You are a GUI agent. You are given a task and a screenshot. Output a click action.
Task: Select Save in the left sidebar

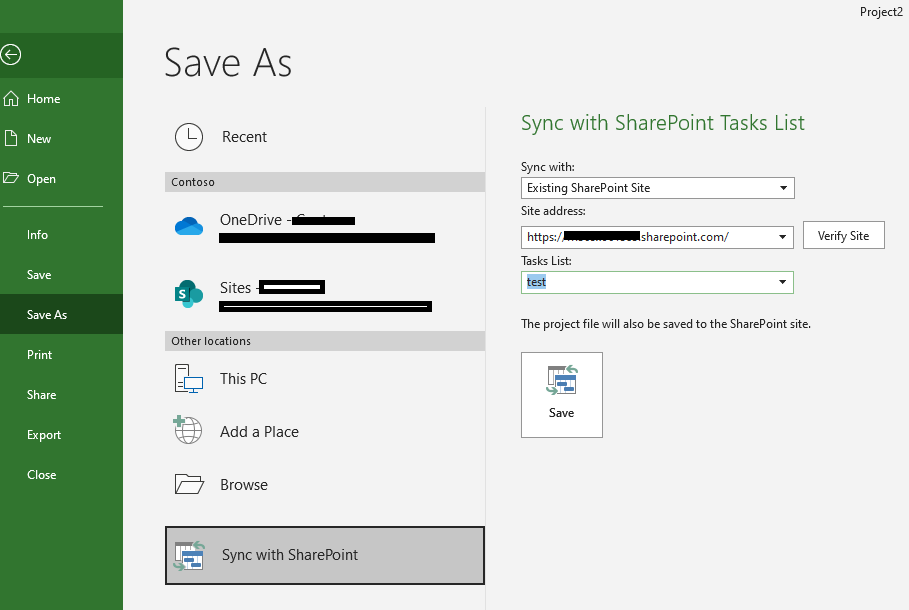[39, 275]
